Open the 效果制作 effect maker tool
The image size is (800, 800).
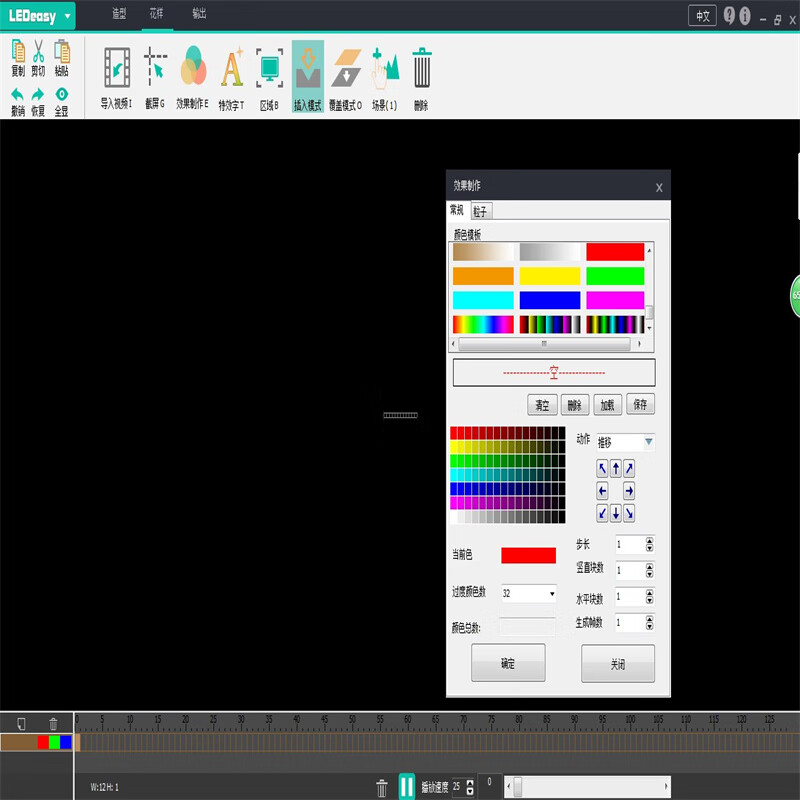pos(192,67)
